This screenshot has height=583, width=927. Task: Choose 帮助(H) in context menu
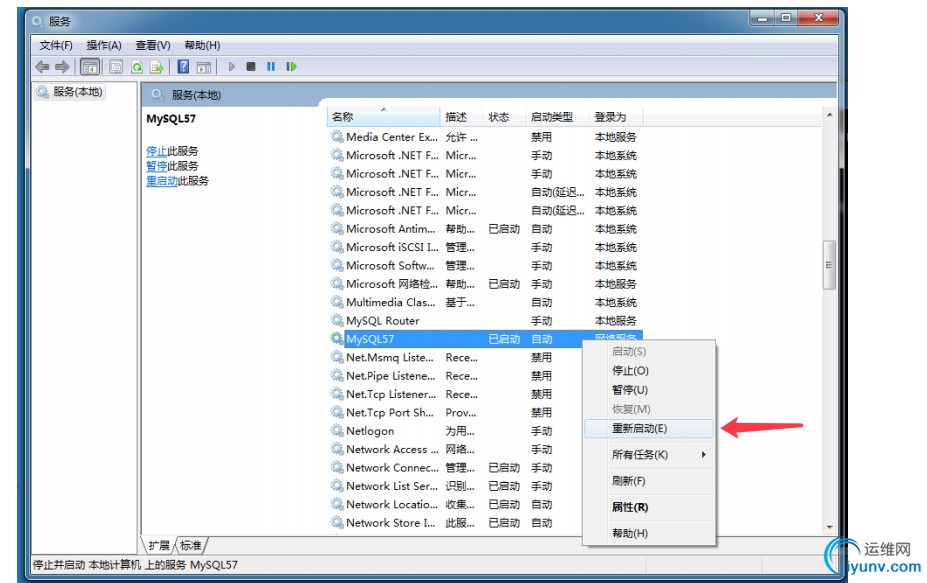tap(649, 533)
